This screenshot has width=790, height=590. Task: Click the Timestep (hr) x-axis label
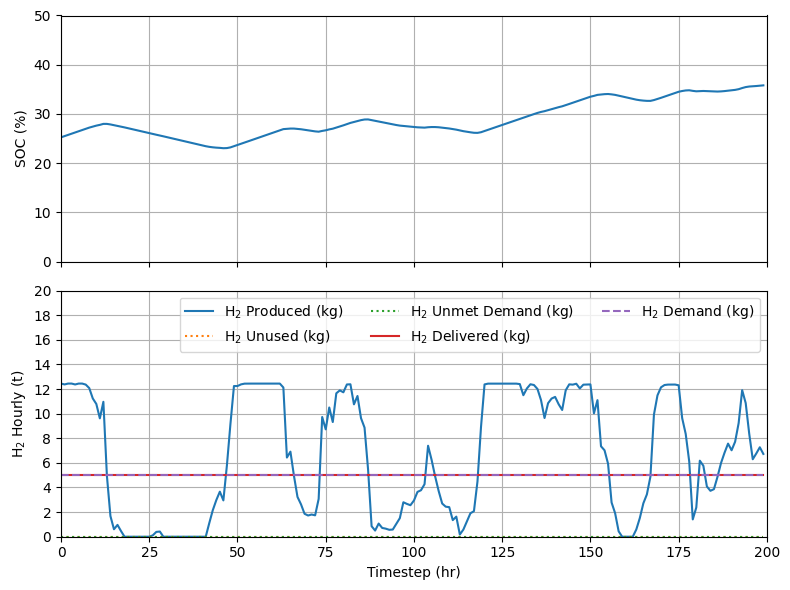[414, 573]
